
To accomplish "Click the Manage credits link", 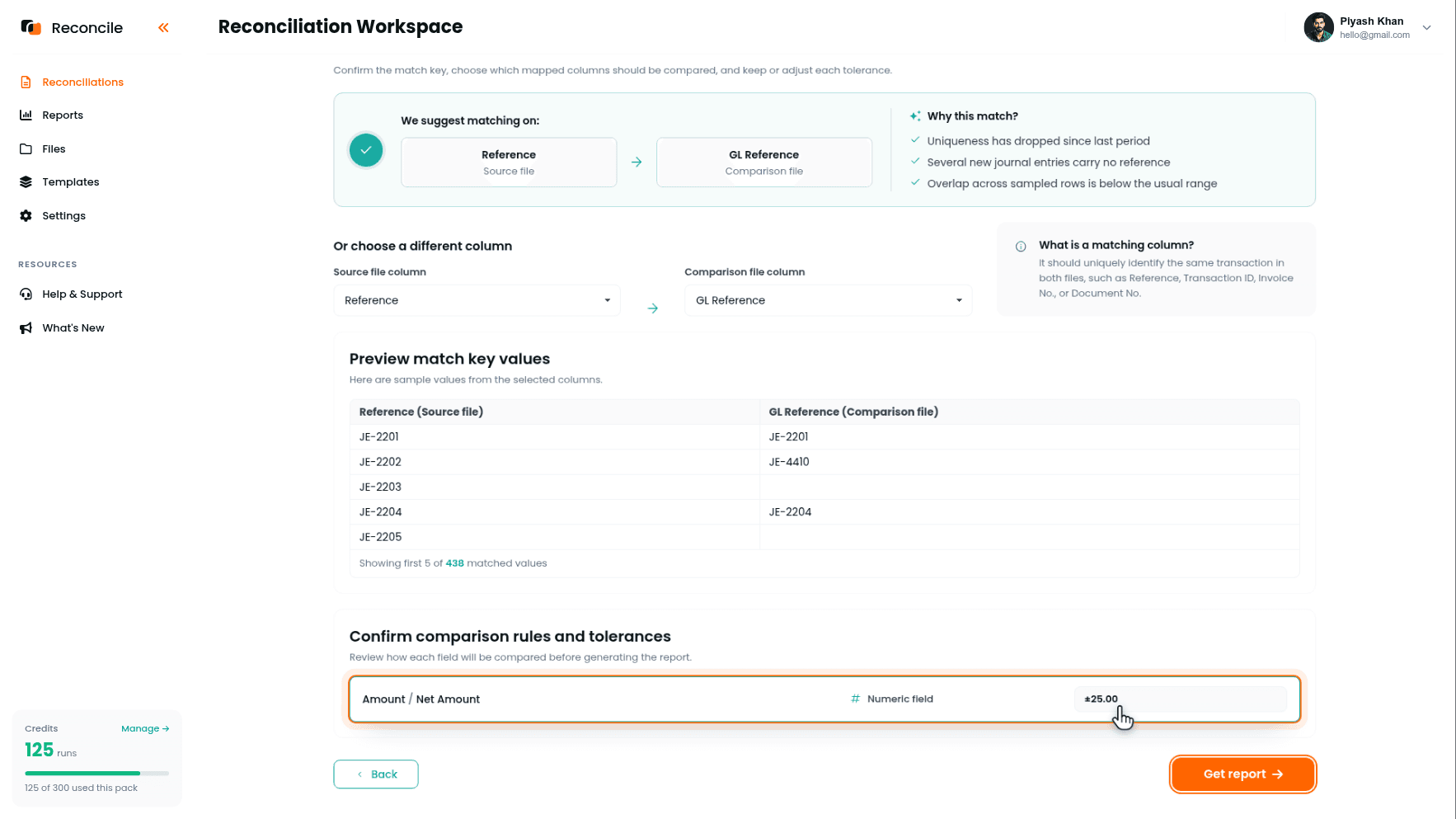I will 145,729.
